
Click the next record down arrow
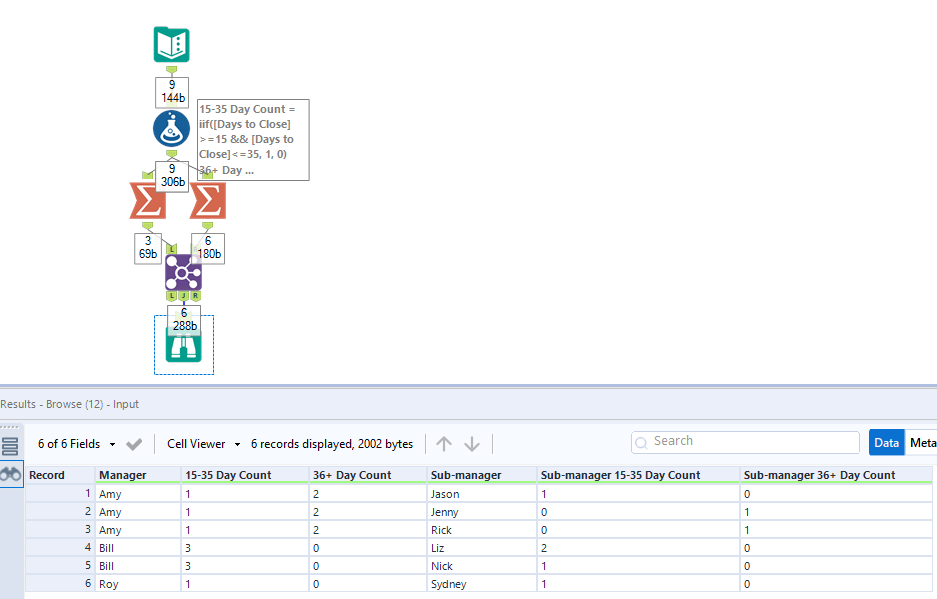[x=472, y=444]
